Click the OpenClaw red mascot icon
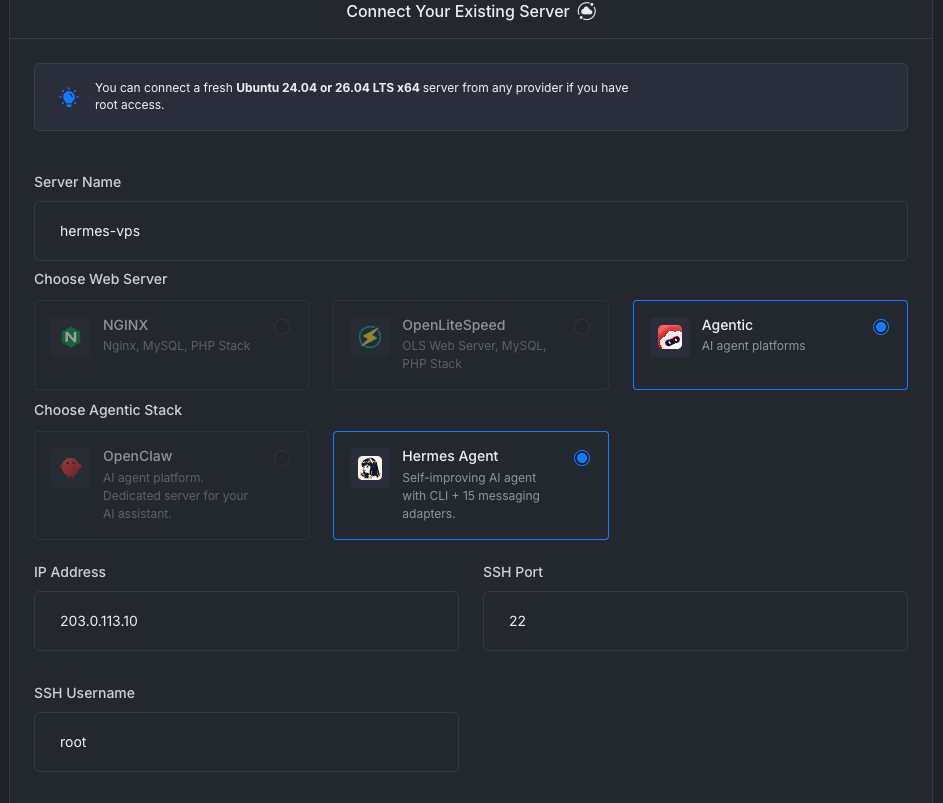Viewport: 943px width, 803px height. tap(71, 467)
